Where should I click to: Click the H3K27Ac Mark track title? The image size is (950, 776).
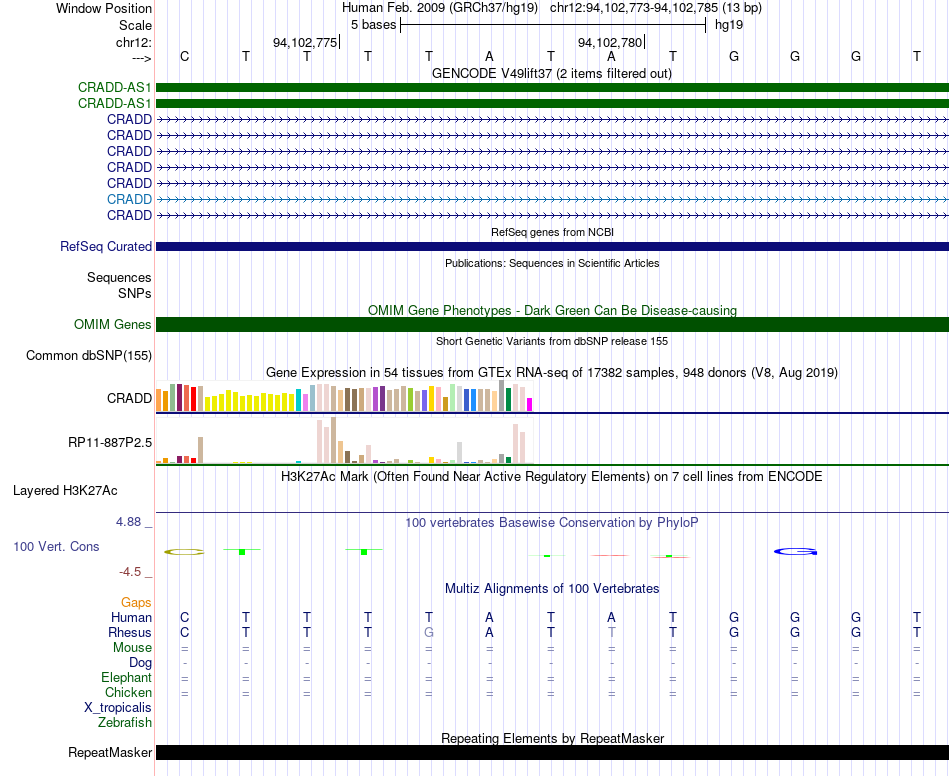[x=552, y=477]
